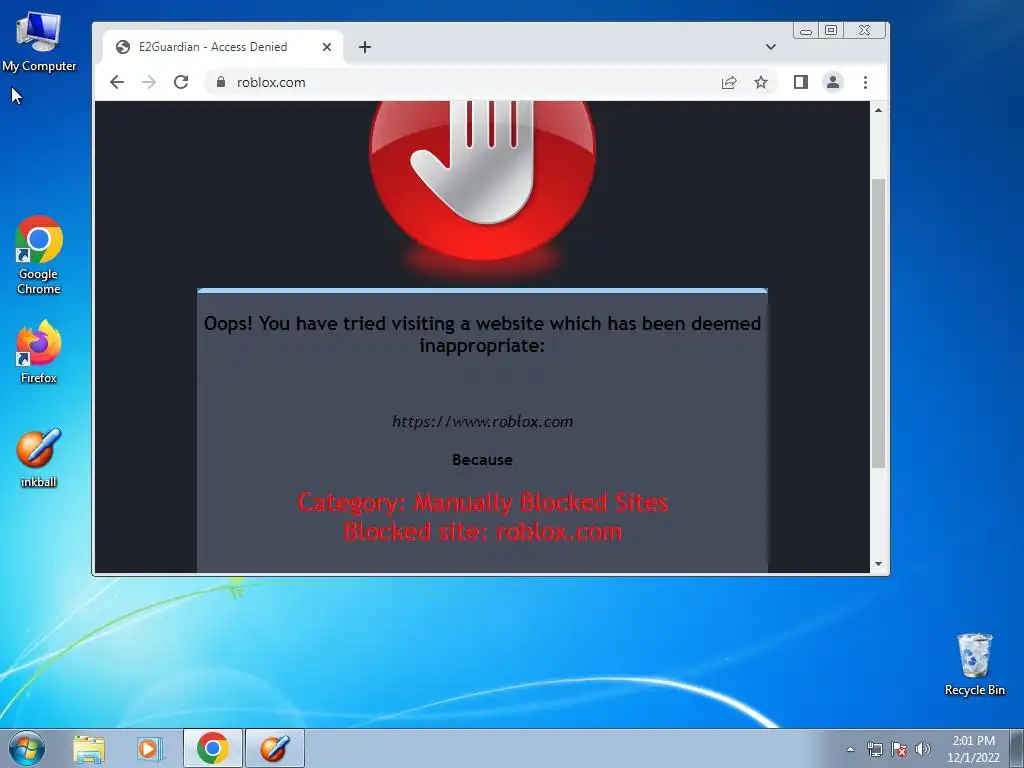Restore down the Chrome window
1024x768 pixels.
point(831,31)
